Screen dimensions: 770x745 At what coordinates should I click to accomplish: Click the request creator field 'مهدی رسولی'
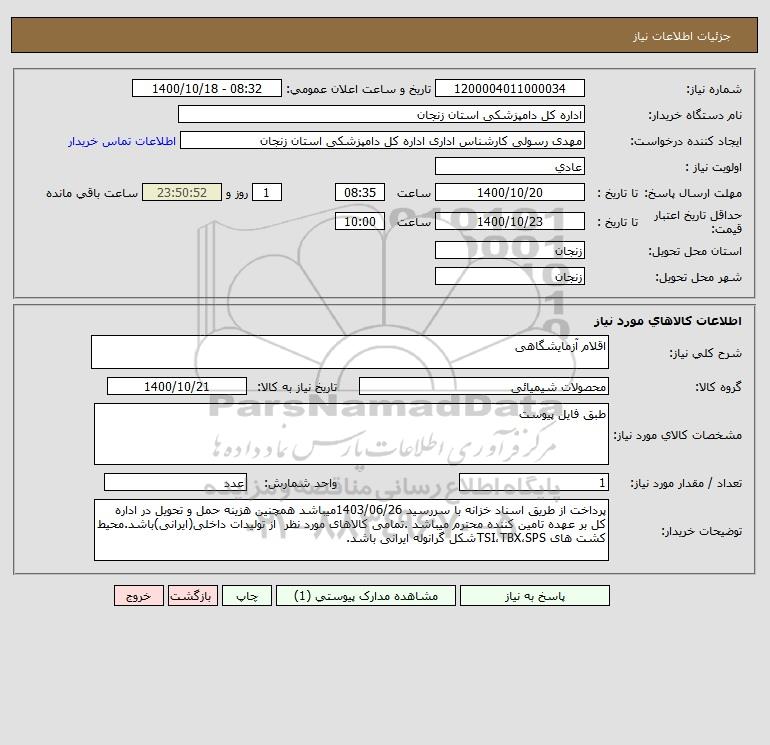coord(383,140)
